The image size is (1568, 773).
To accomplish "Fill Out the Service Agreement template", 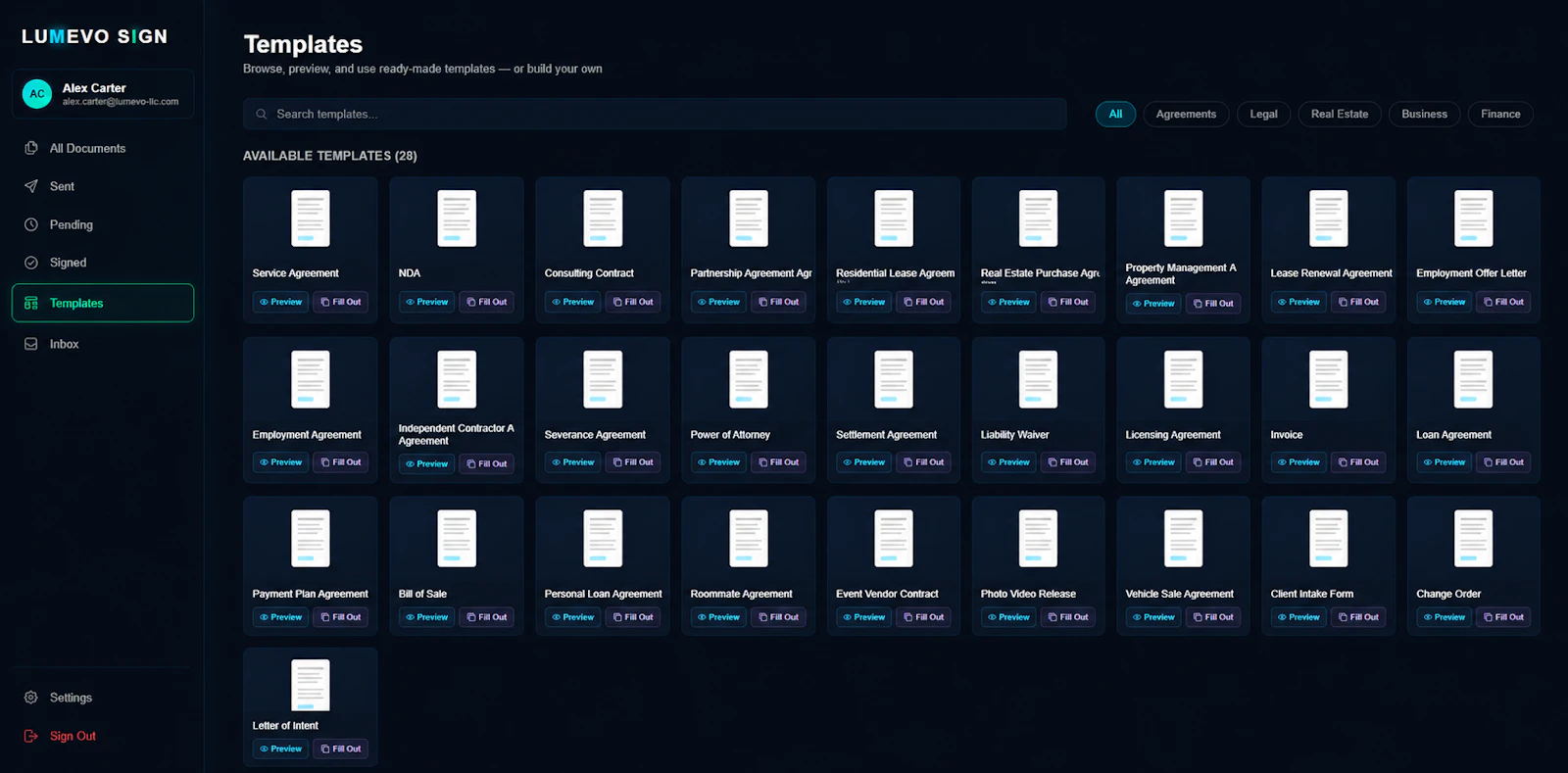I will [x=341, y=302].
